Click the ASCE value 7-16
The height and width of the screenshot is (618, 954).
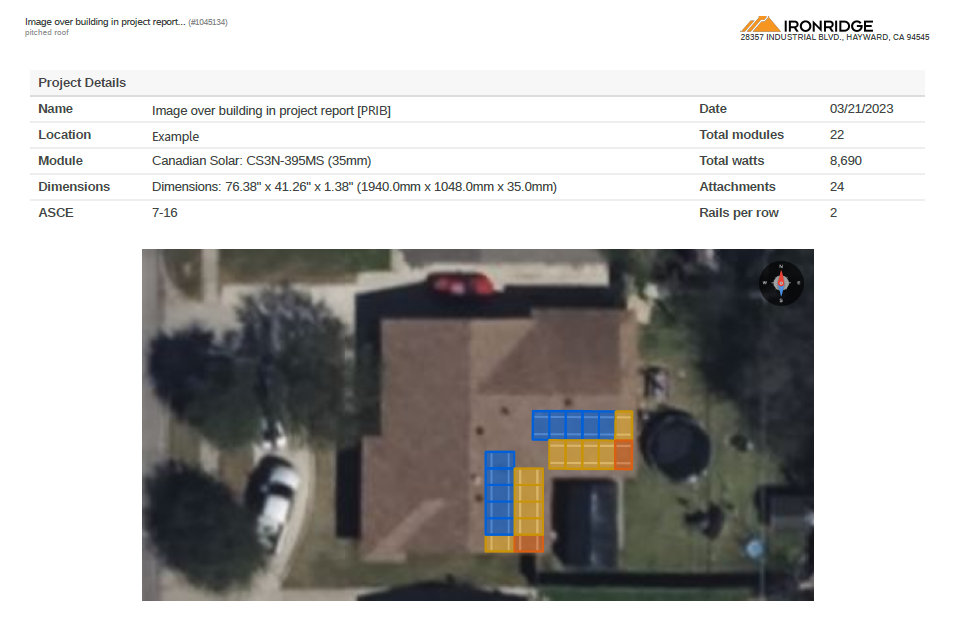(x=165, y=213)
